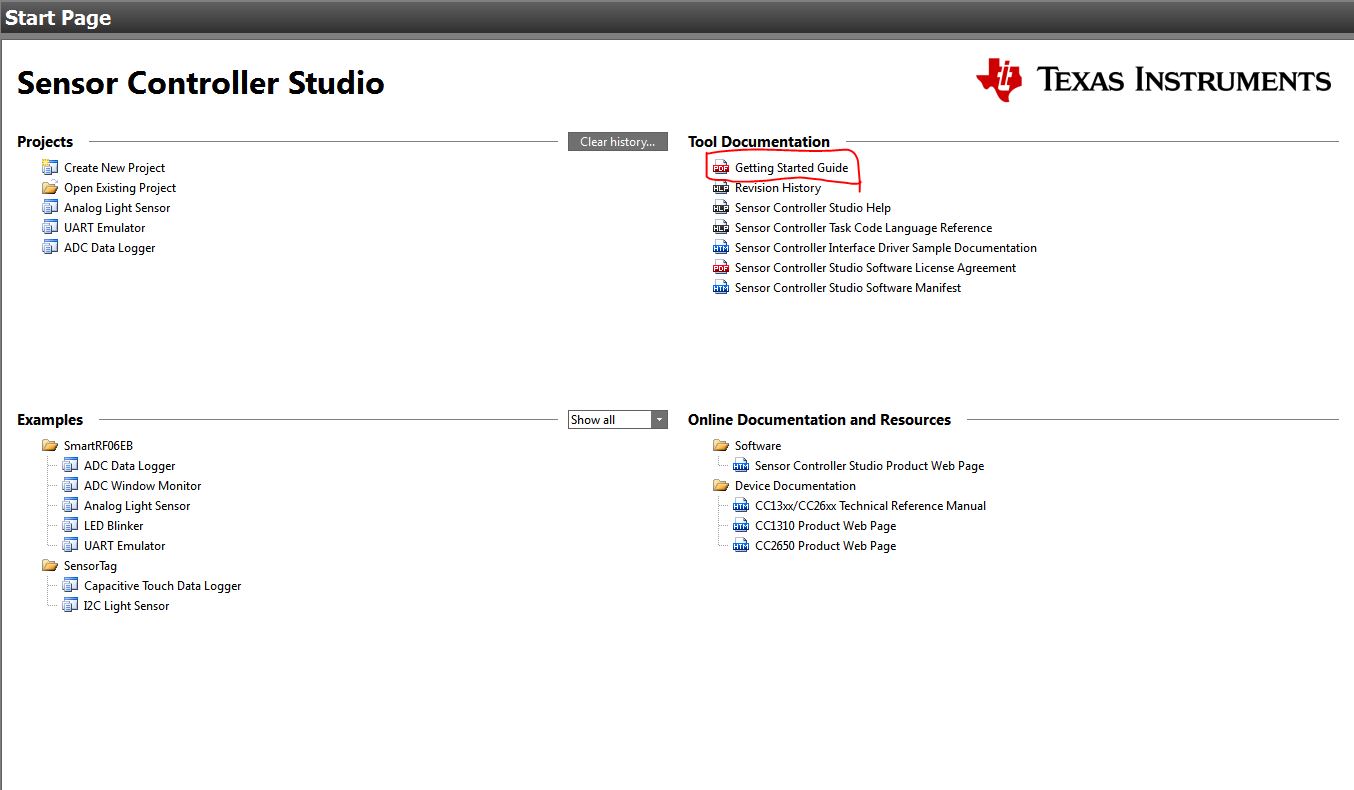Click the UART Emulator project icon
This screenshot has height=790, width=1354.
click(51, 227)
